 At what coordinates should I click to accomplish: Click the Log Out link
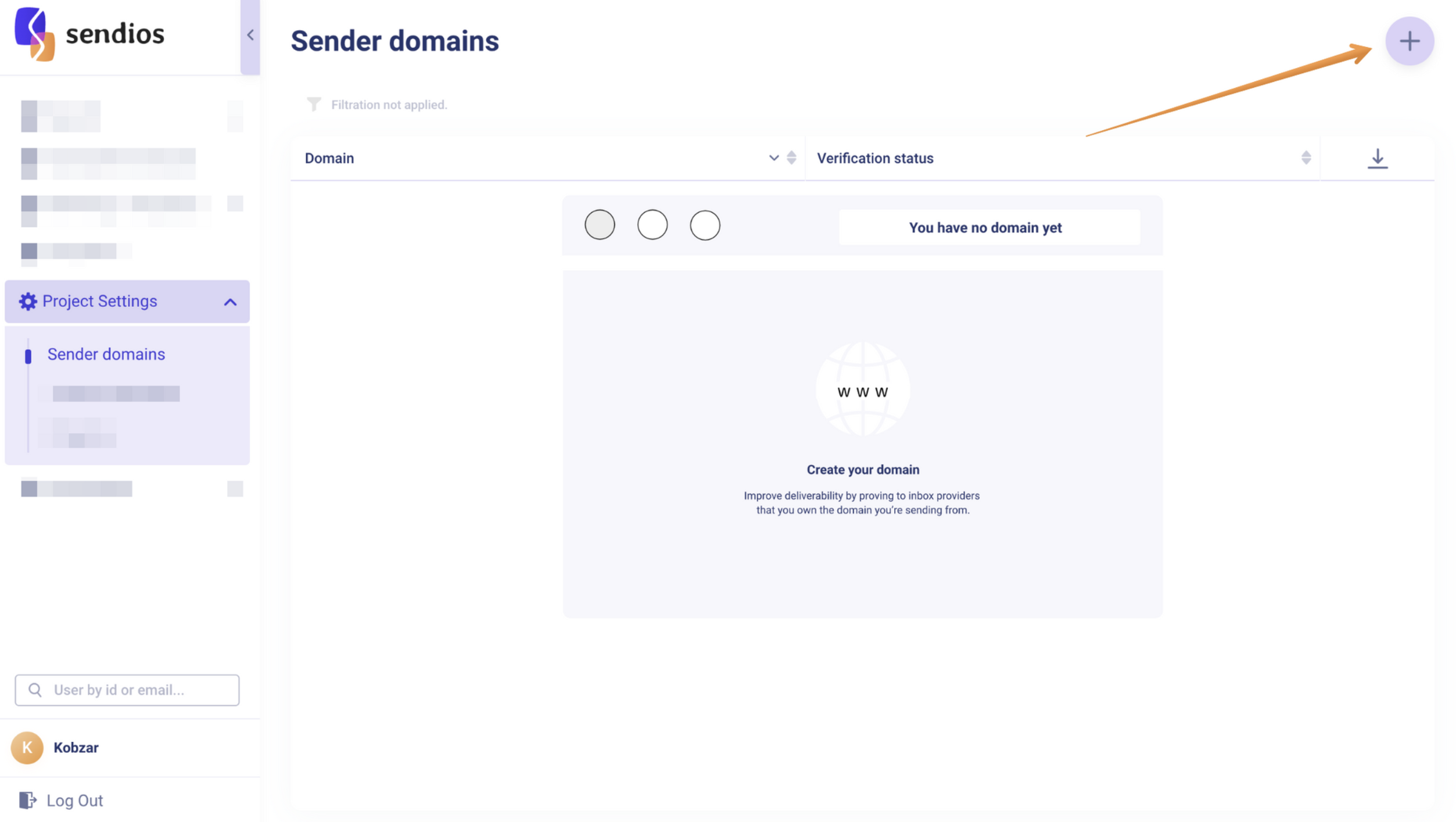tap(75, 800)
